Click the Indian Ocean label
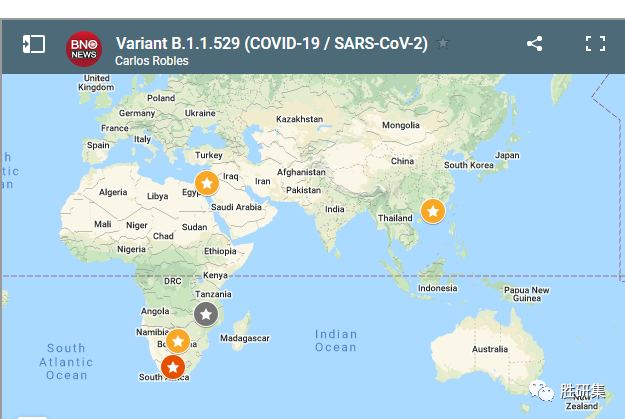This screenshot has height=419, width=625. point(336,341)
